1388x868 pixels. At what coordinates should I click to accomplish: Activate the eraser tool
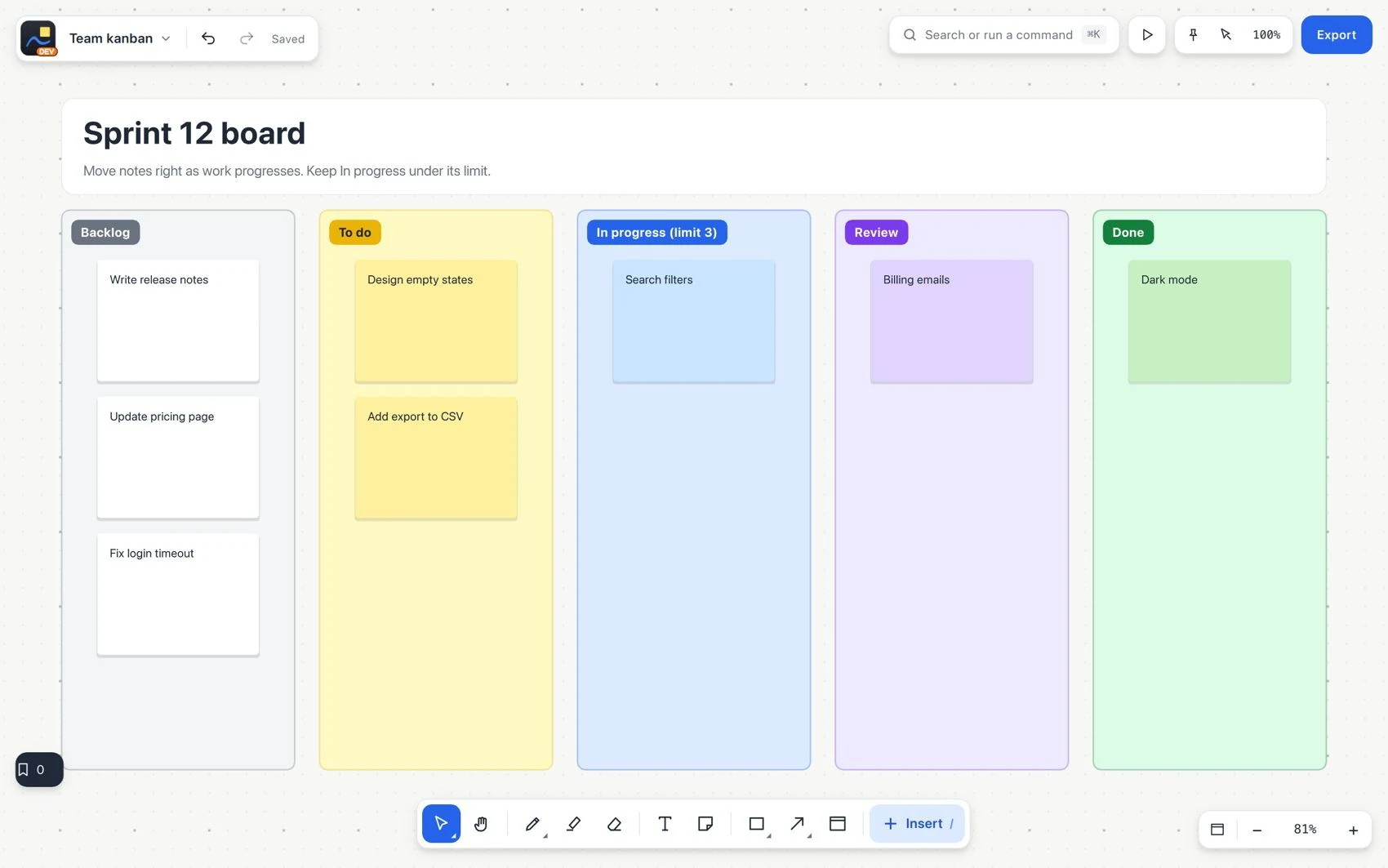(x=615, y=824)
